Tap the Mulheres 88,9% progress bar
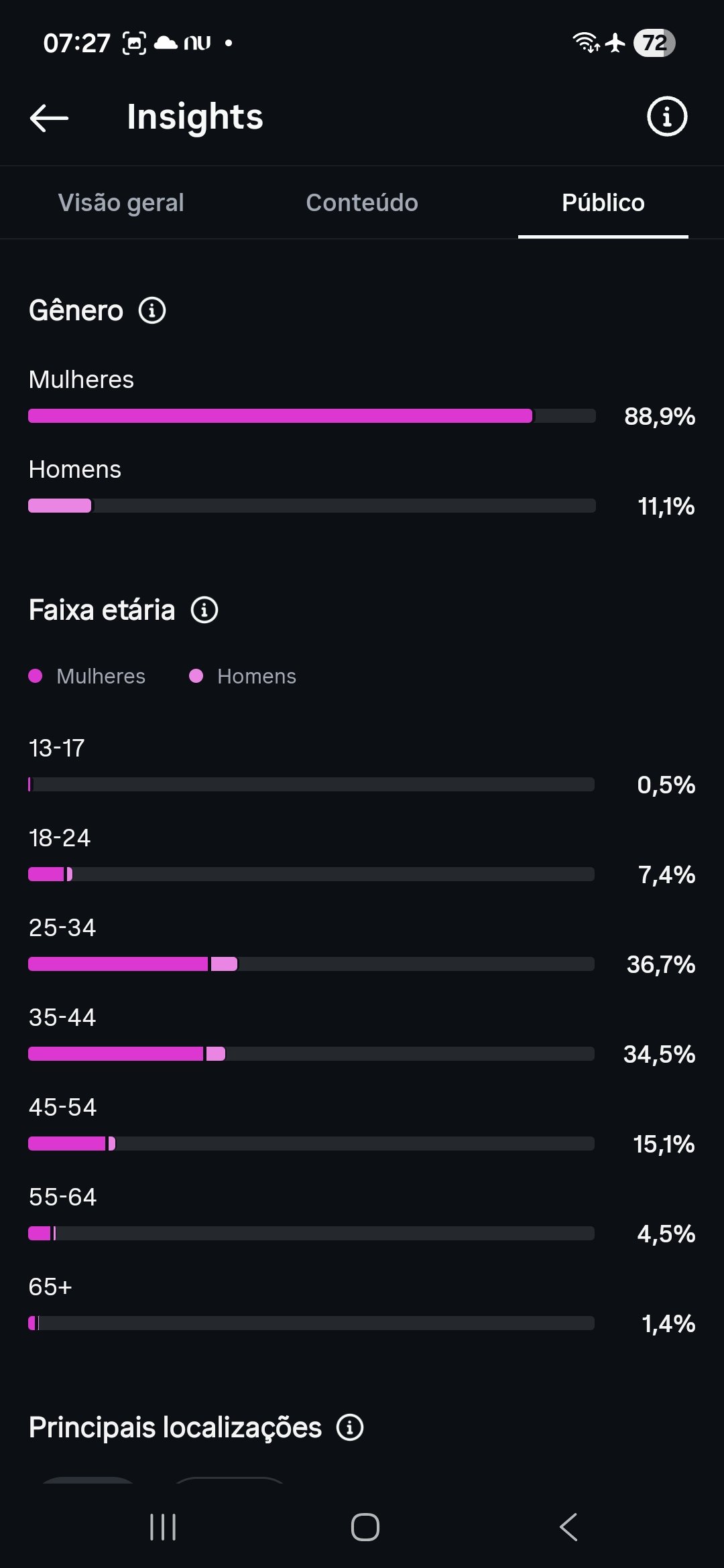 [x=312, y=416]
